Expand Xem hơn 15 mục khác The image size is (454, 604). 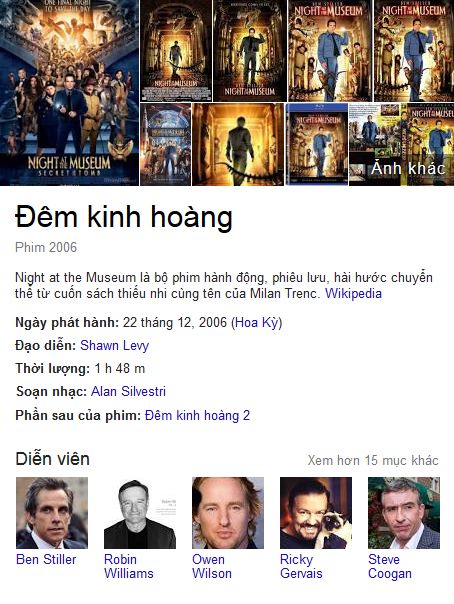point(373,460)
